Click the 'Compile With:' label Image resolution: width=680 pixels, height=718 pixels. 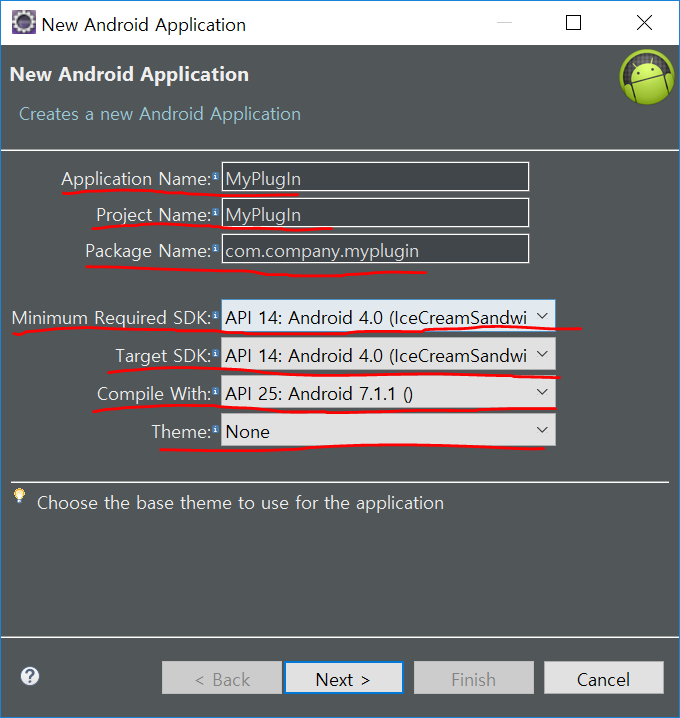(x=154, y=394)
